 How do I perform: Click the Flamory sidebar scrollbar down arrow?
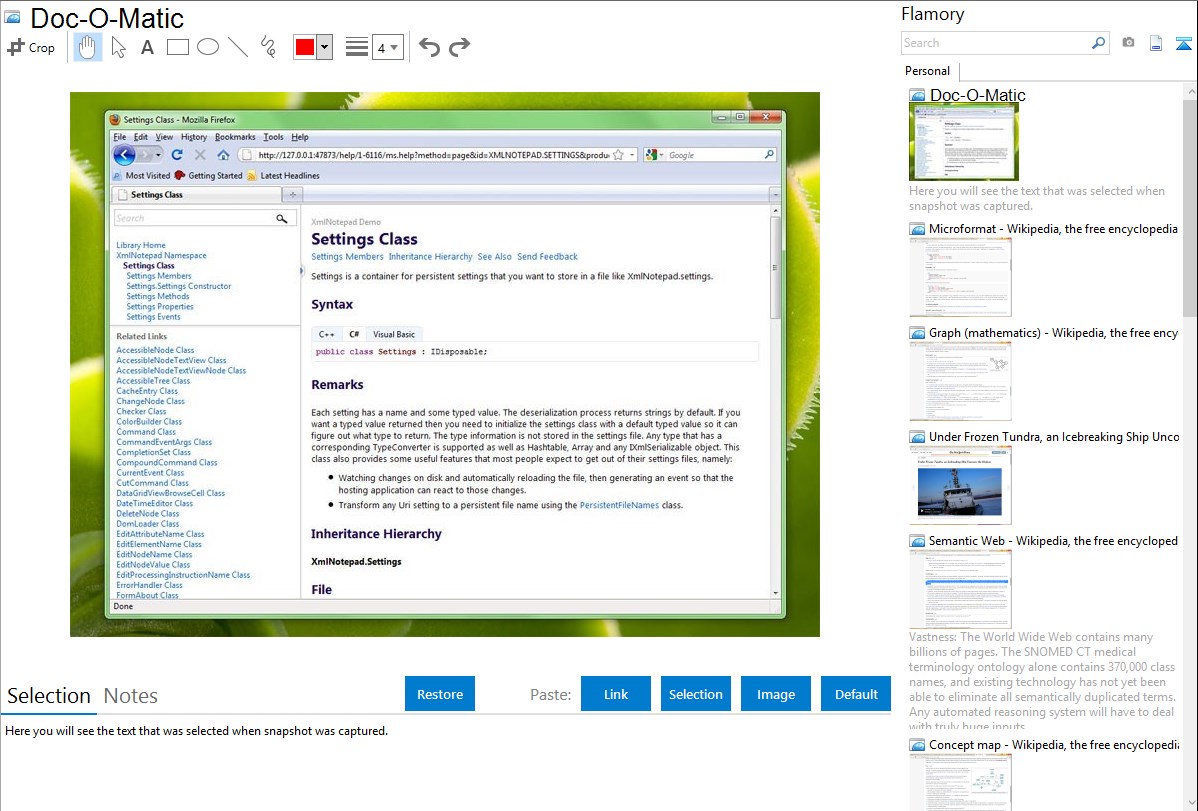1191,803
